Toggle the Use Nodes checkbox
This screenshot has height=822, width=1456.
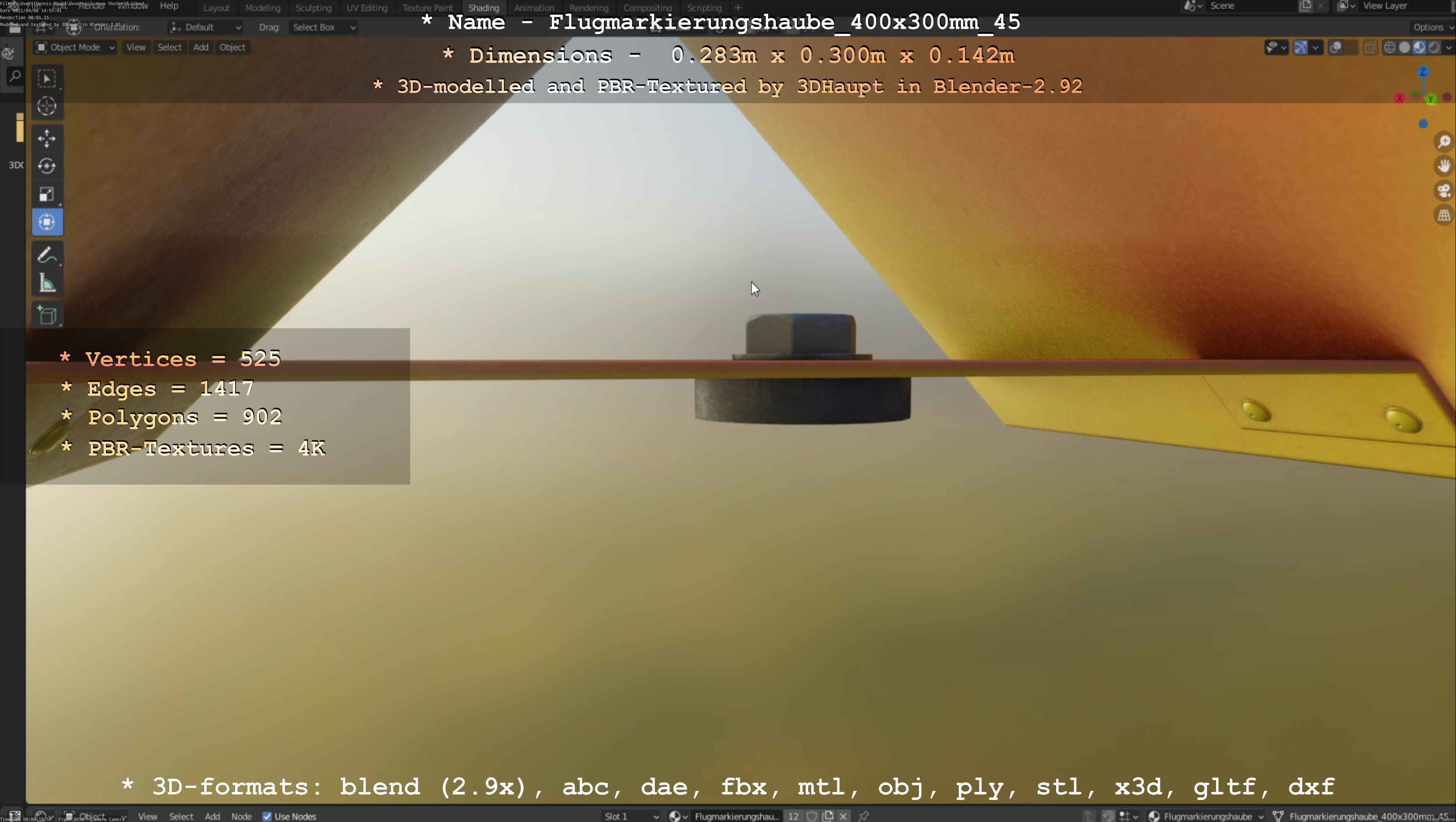[267, 816]
